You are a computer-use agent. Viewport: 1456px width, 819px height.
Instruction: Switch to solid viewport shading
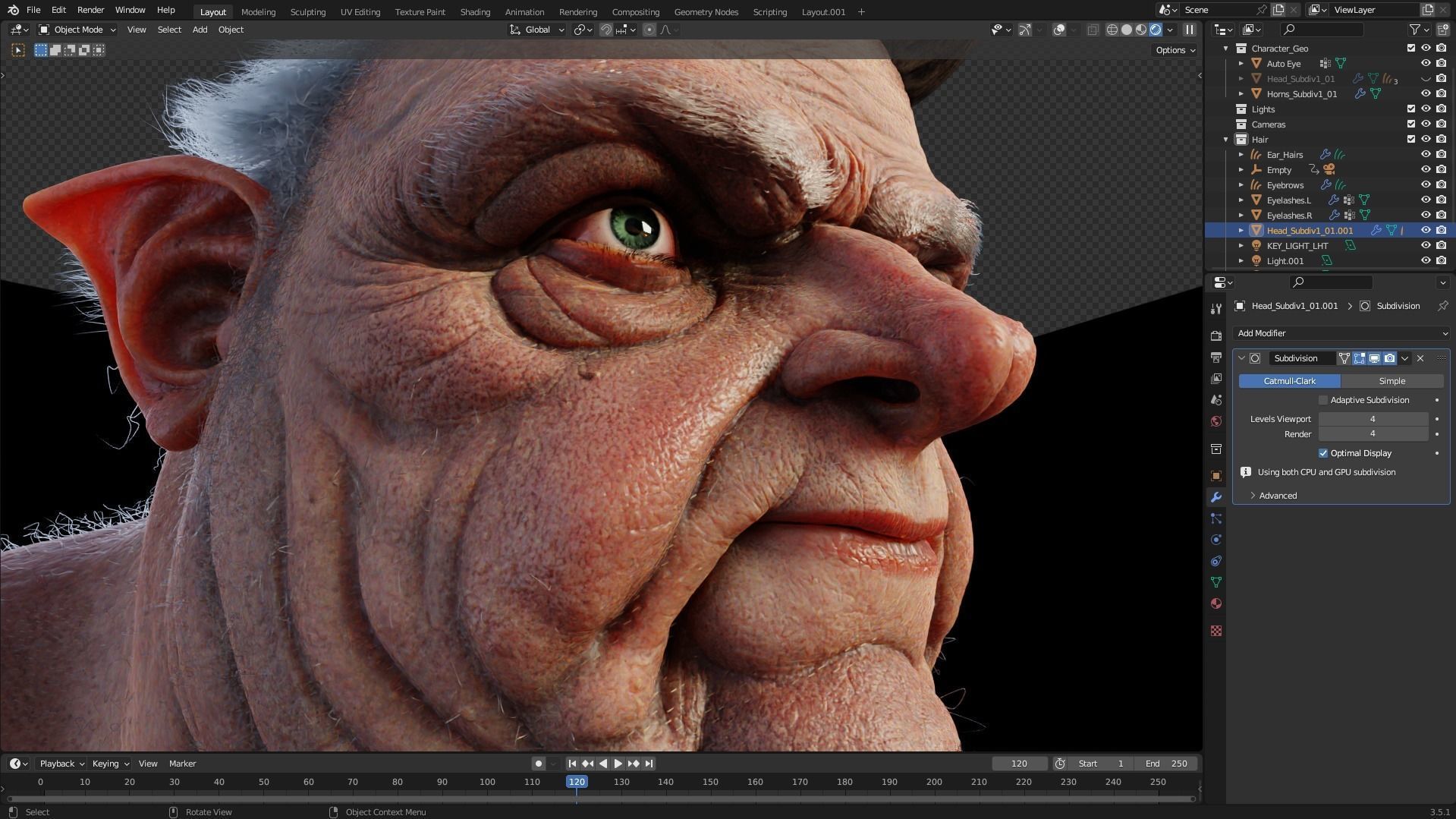pos(1127,30)
